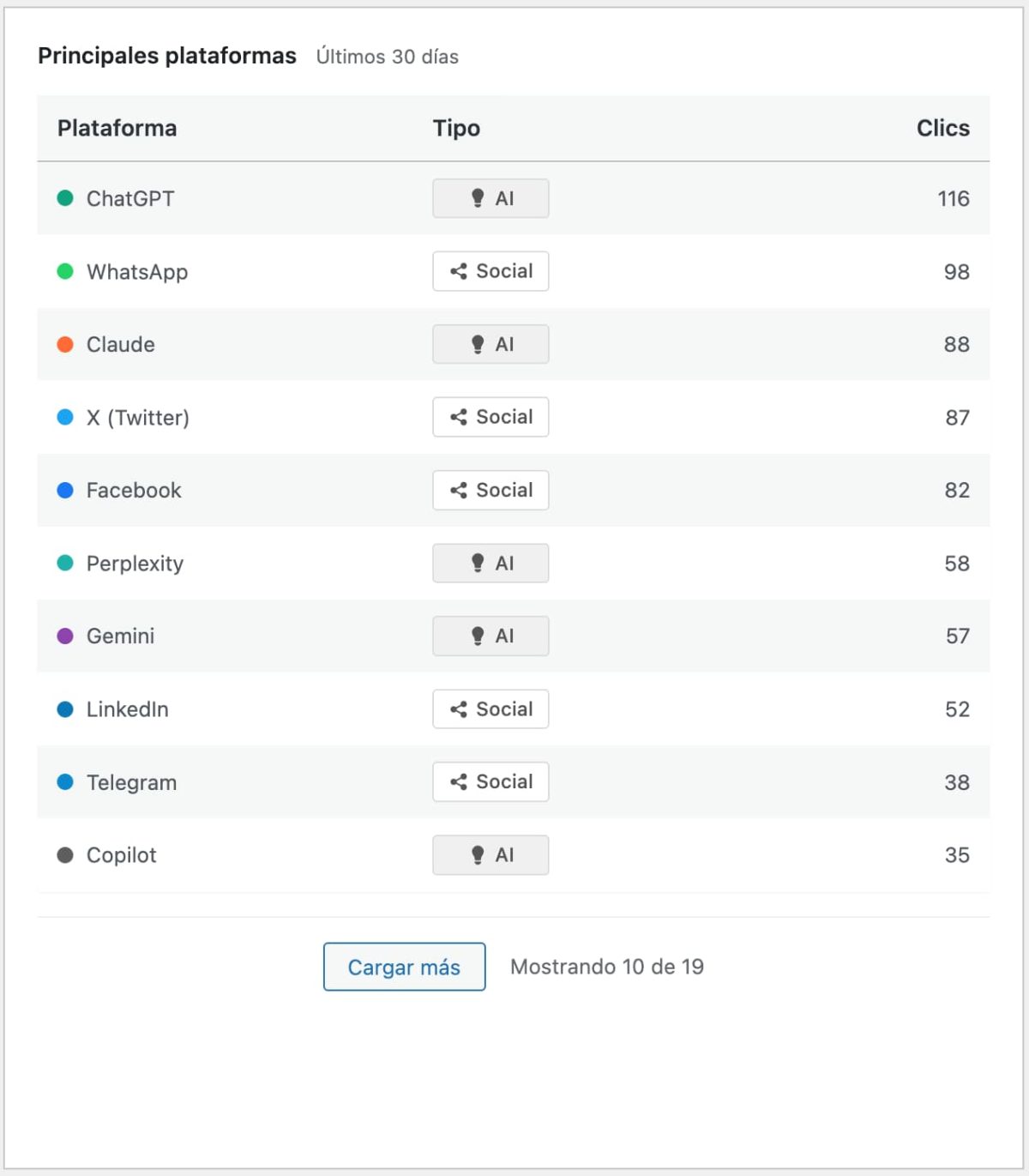Click the blue dot beside Facebook
Viewport: 1029px width, 1176px height.
tap(65, 490)
